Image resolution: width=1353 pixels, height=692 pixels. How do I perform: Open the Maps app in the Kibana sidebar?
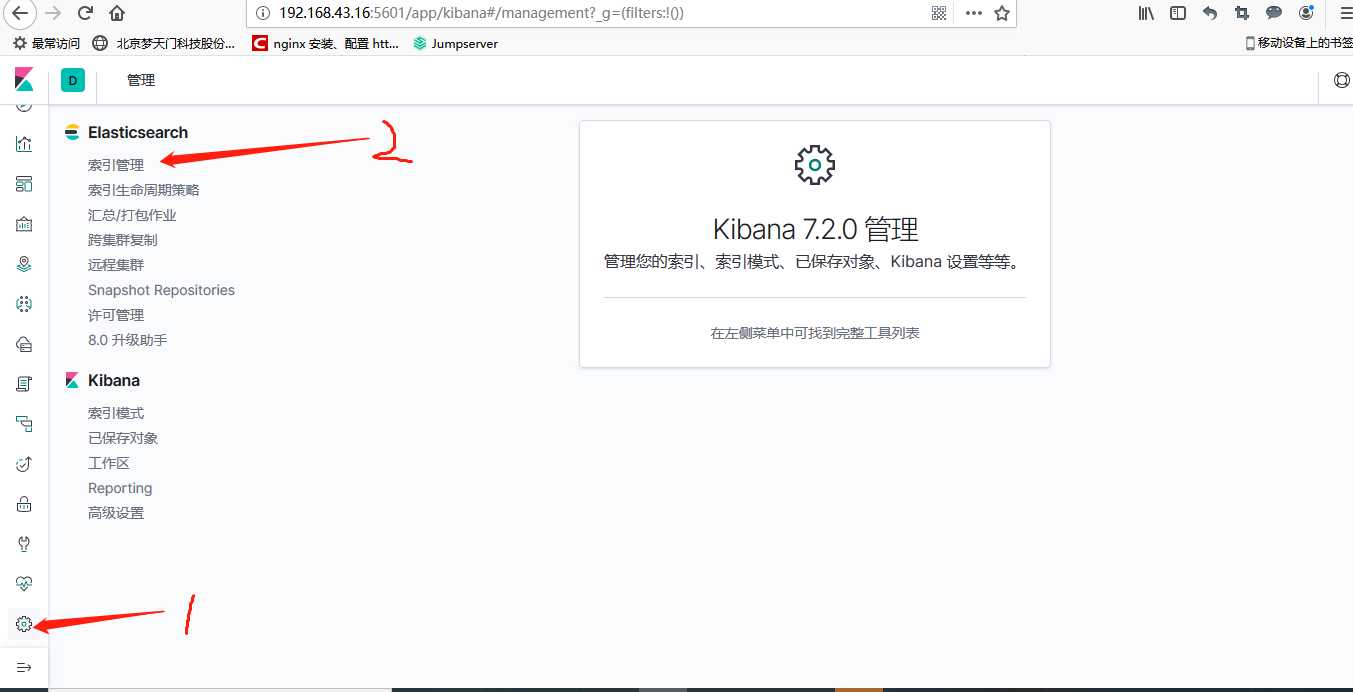point(24,264)
